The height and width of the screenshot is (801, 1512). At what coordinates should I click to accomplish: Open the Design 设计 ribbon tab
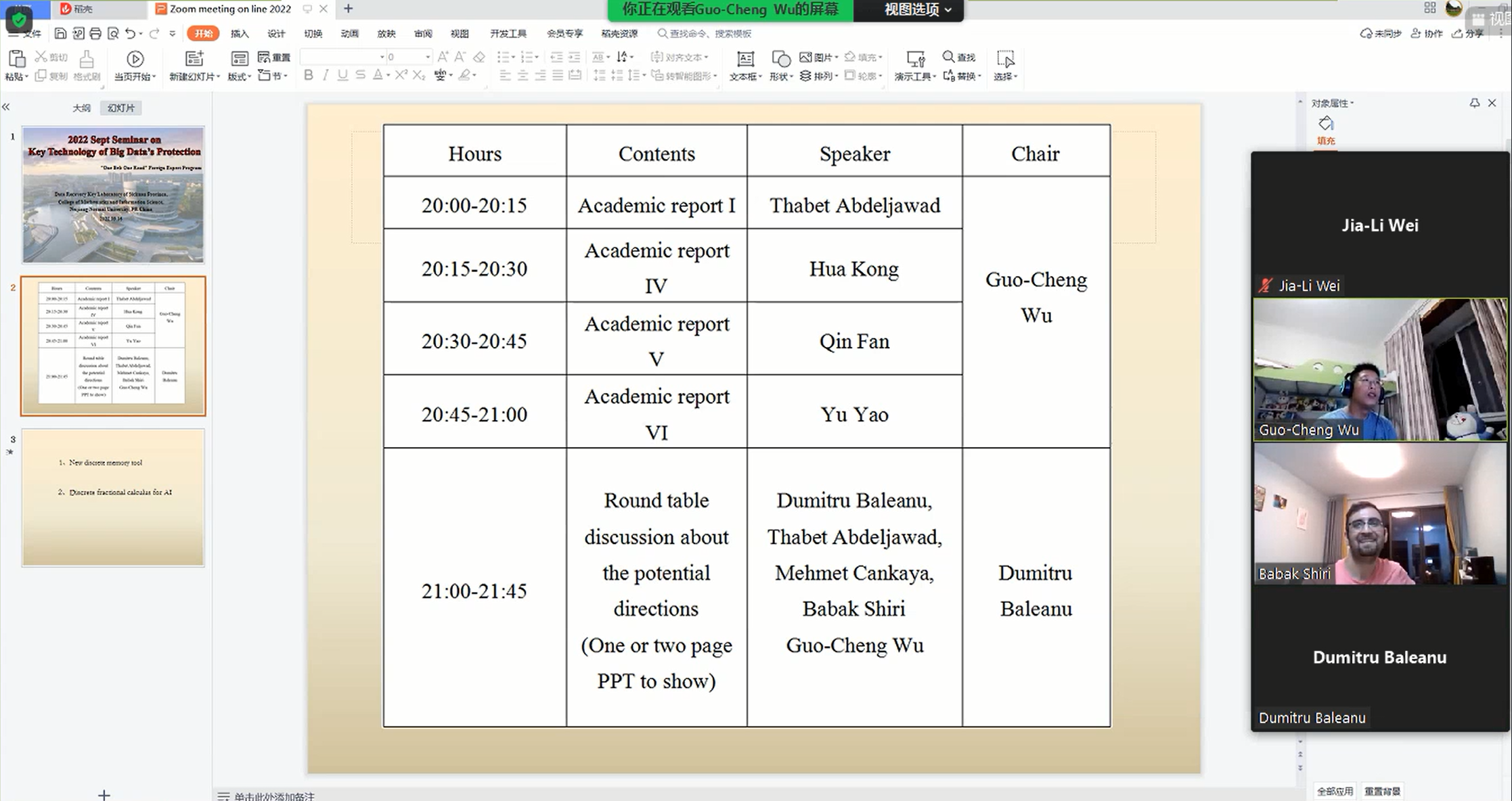click(x=276, y=33)
